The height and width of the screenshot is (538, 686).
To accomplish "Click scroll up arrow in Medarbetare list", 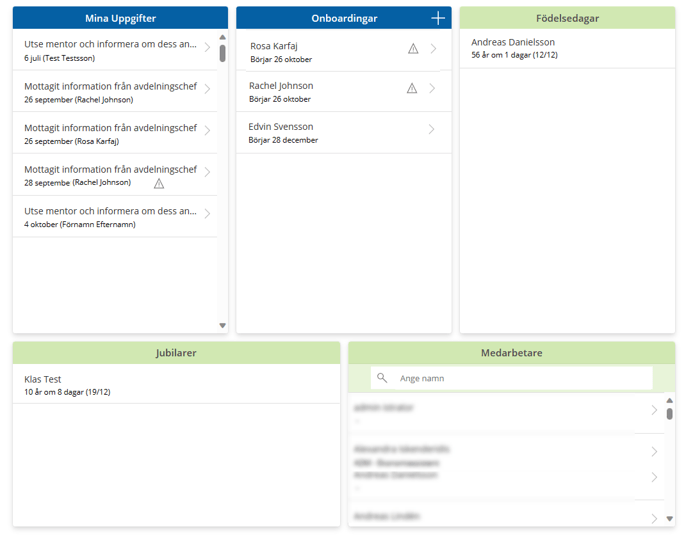I will click(x=669, y=400).
